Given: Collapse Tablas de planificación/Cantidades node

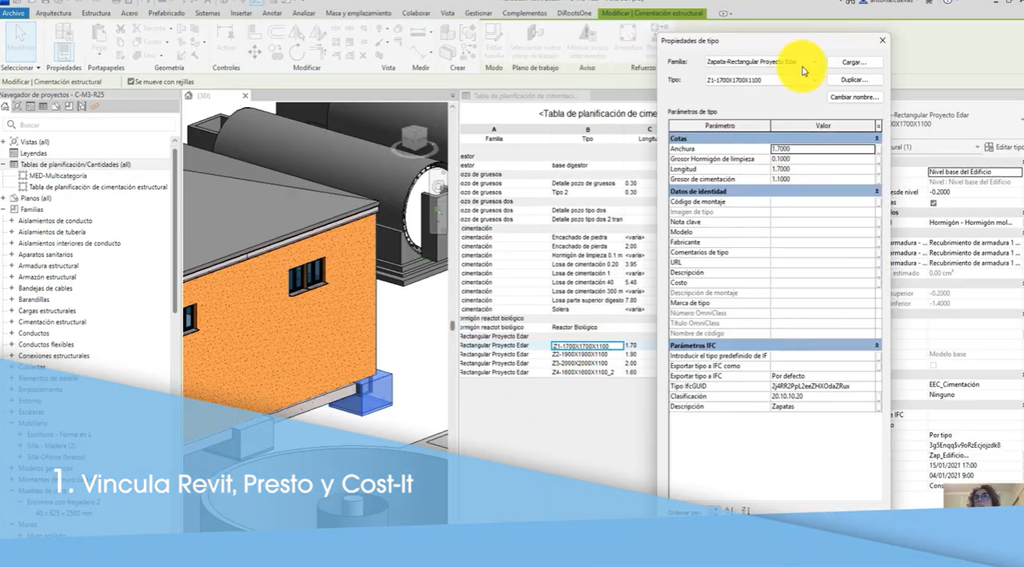Looking at the screenshot, I should [3, 164].
